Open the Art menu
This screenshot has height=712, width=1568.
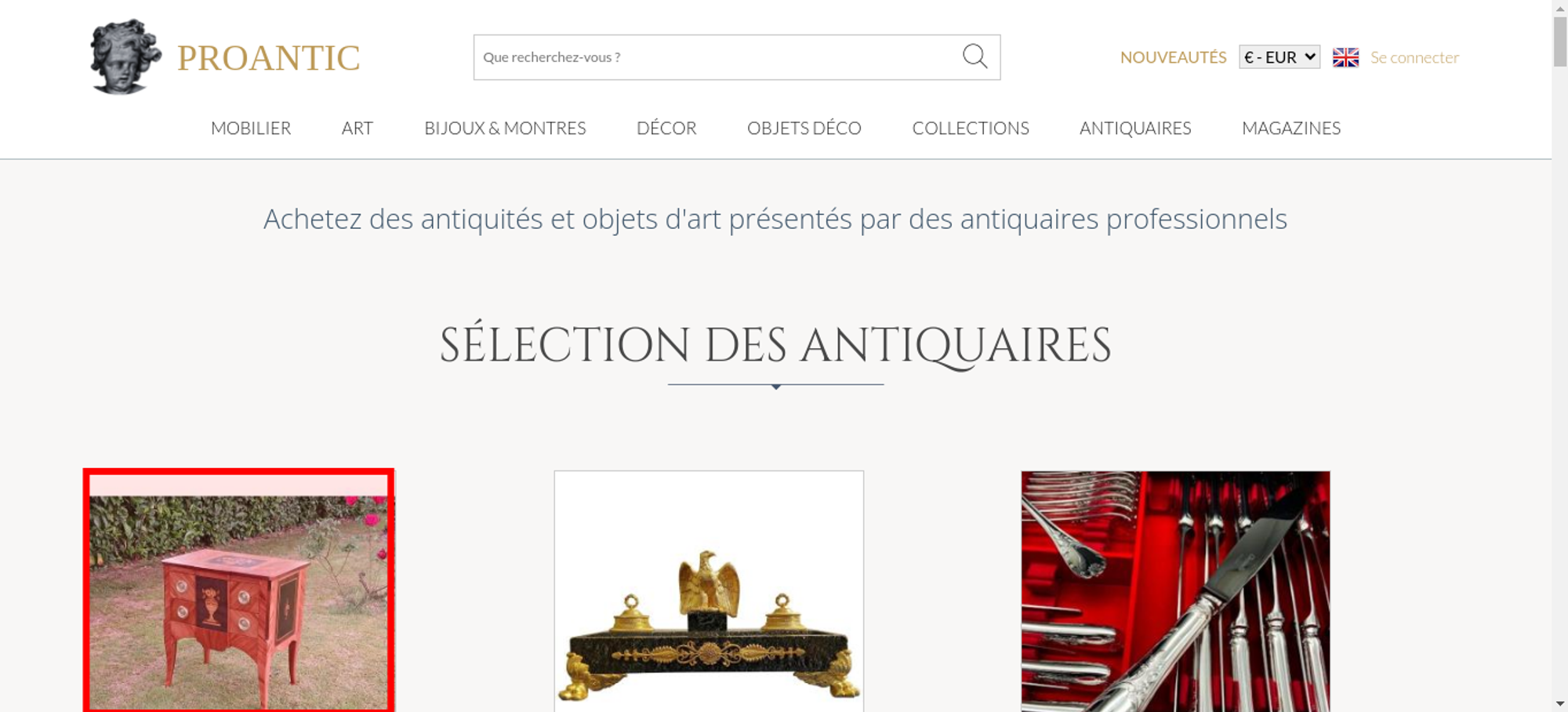358,128
